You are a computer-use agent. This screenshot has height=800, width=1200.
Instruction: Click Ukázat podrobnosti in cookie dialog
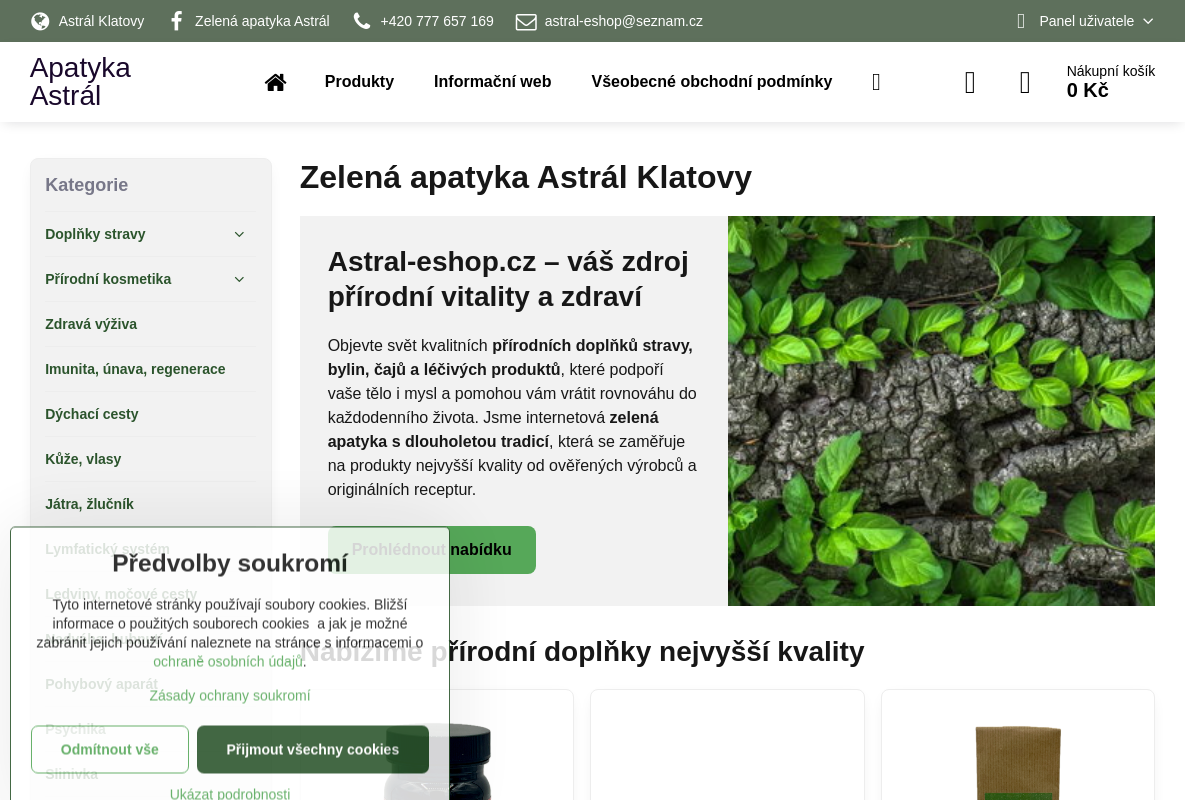(230, 794)
